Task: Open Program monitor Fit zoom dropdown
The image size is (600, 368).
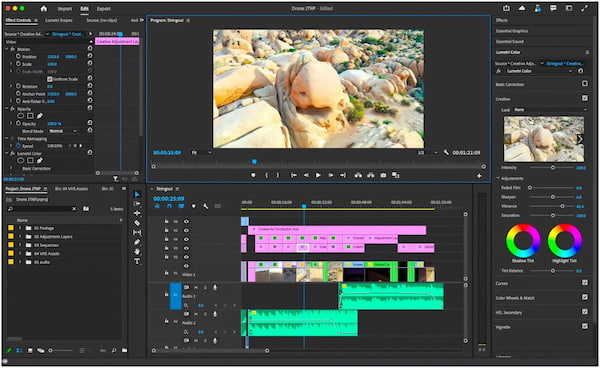Action: point(201,153)
